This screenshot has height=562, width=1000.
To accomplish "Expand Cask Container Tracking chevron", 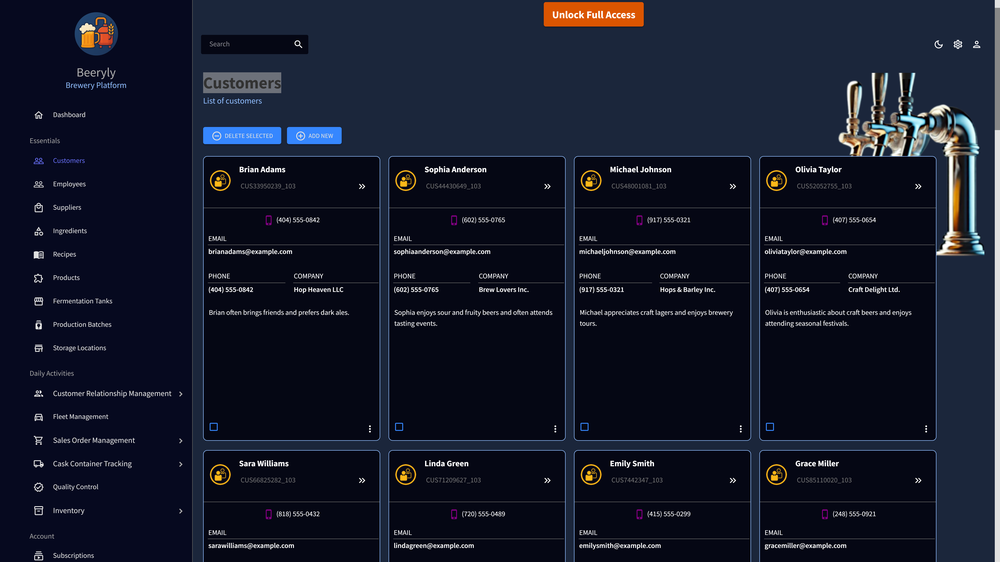I will [x=180, y=464].
